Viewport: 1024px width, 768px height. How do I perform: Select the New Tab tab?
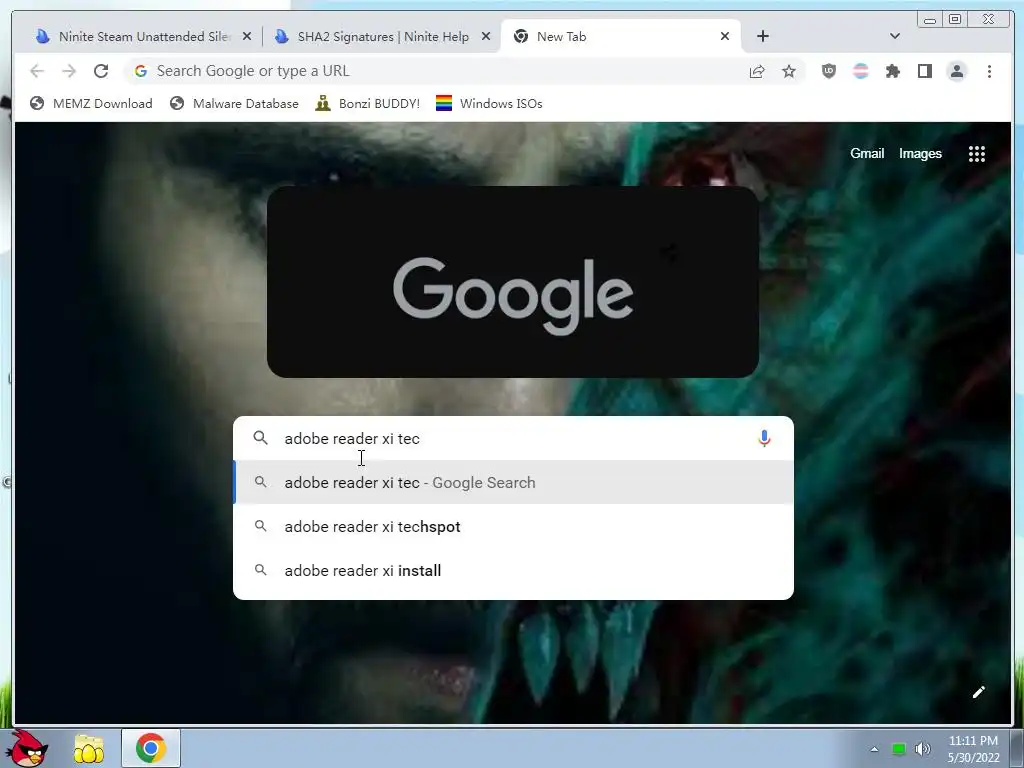620,37
